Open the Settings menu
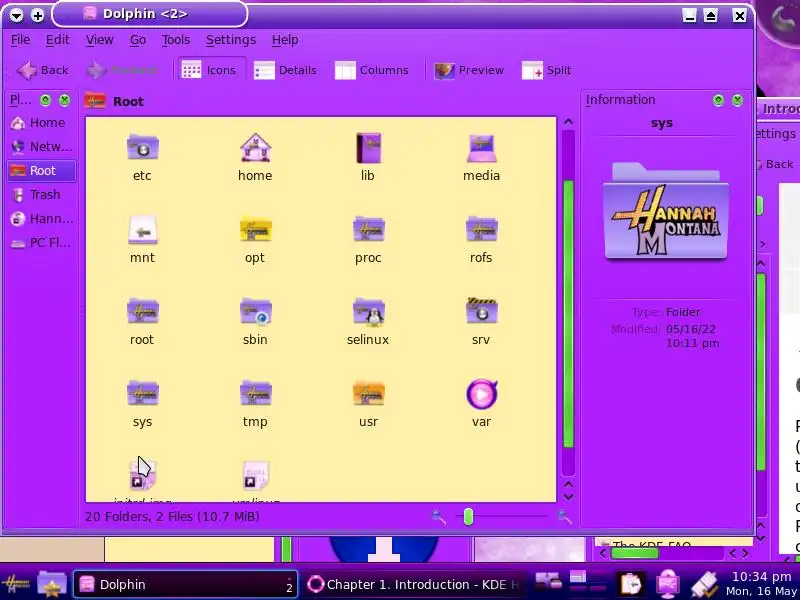Viewport: 800px width, 600px height. [231, 40]
